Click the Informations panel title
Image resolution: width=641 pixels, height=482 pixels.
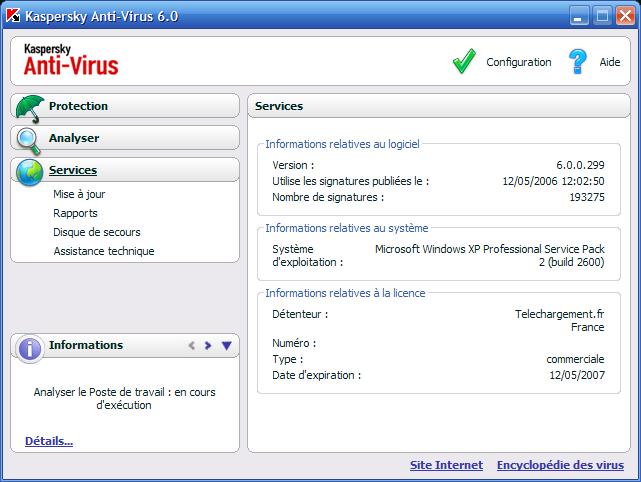point(86,345)
